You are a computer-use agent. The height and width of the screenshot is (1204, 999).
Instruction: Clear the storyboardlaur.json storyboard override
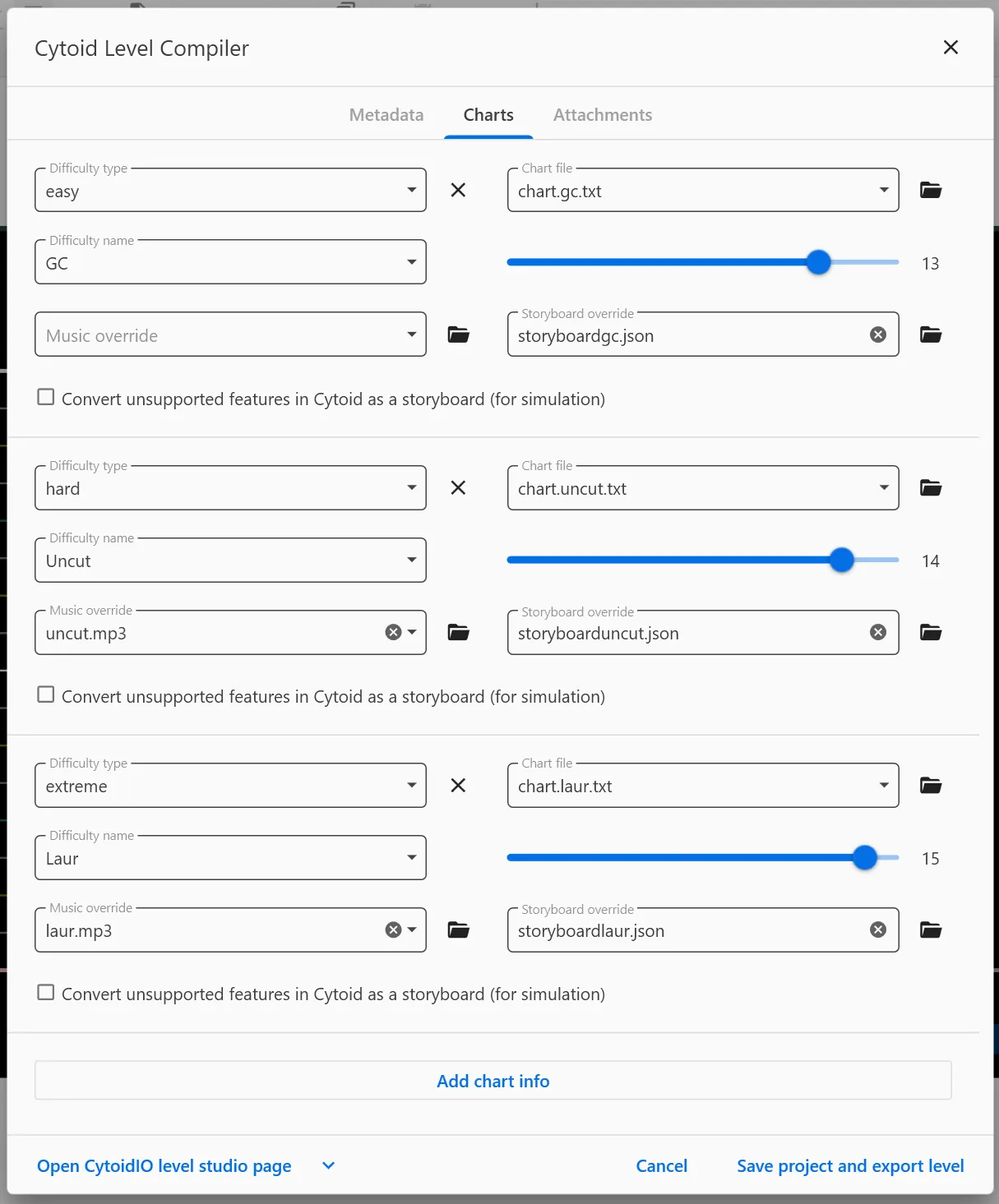pos(878,930)
